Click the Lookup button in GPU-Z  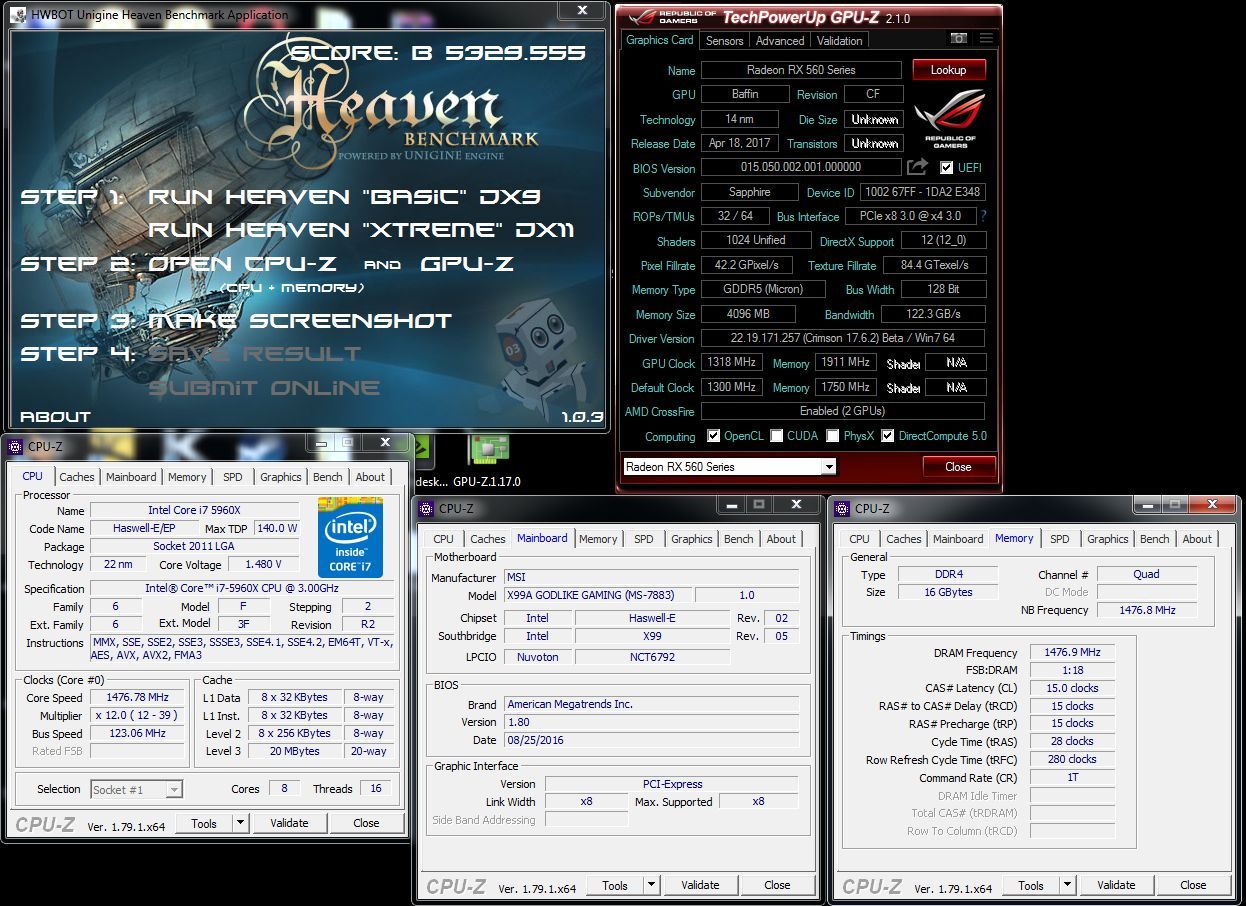tap(948, 70)
